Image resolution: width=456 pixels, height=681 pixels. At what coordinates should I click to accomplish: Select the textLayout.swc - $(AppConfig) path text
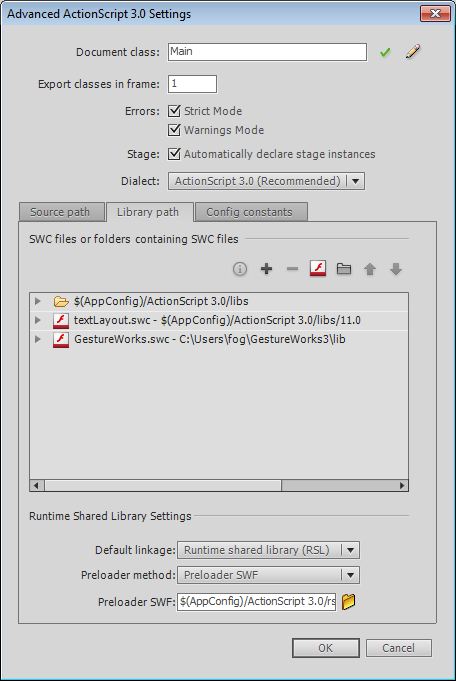coord(217,321)
